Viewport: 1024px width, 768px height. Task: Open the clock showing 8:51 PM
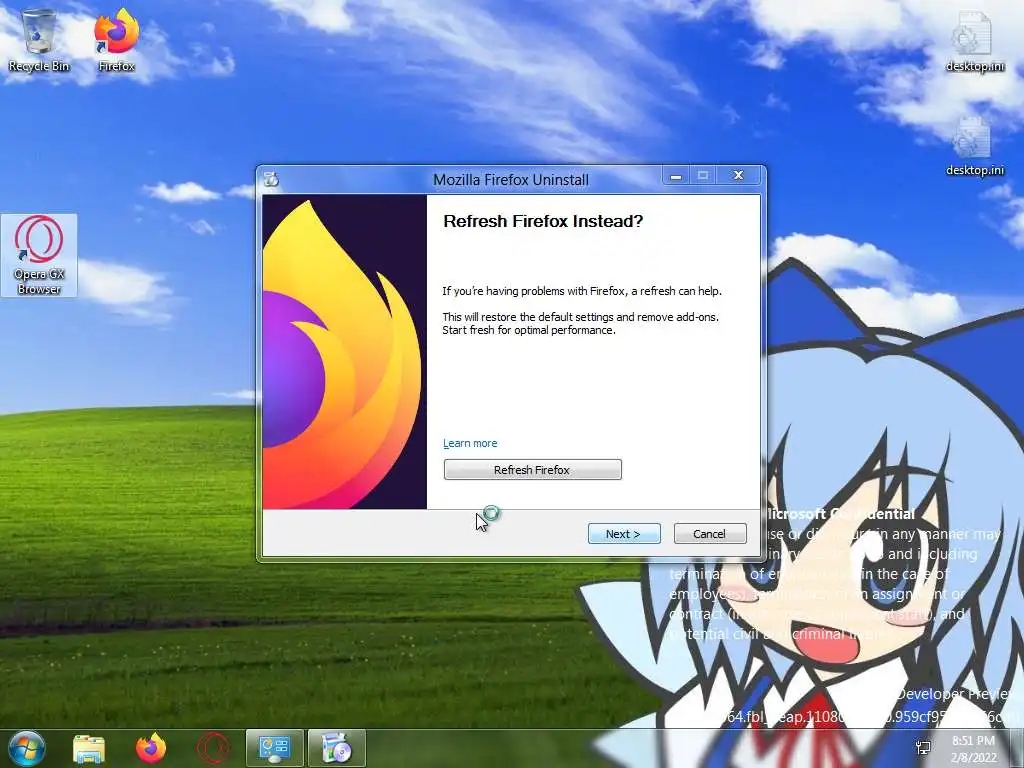click(x=974, y=748)
